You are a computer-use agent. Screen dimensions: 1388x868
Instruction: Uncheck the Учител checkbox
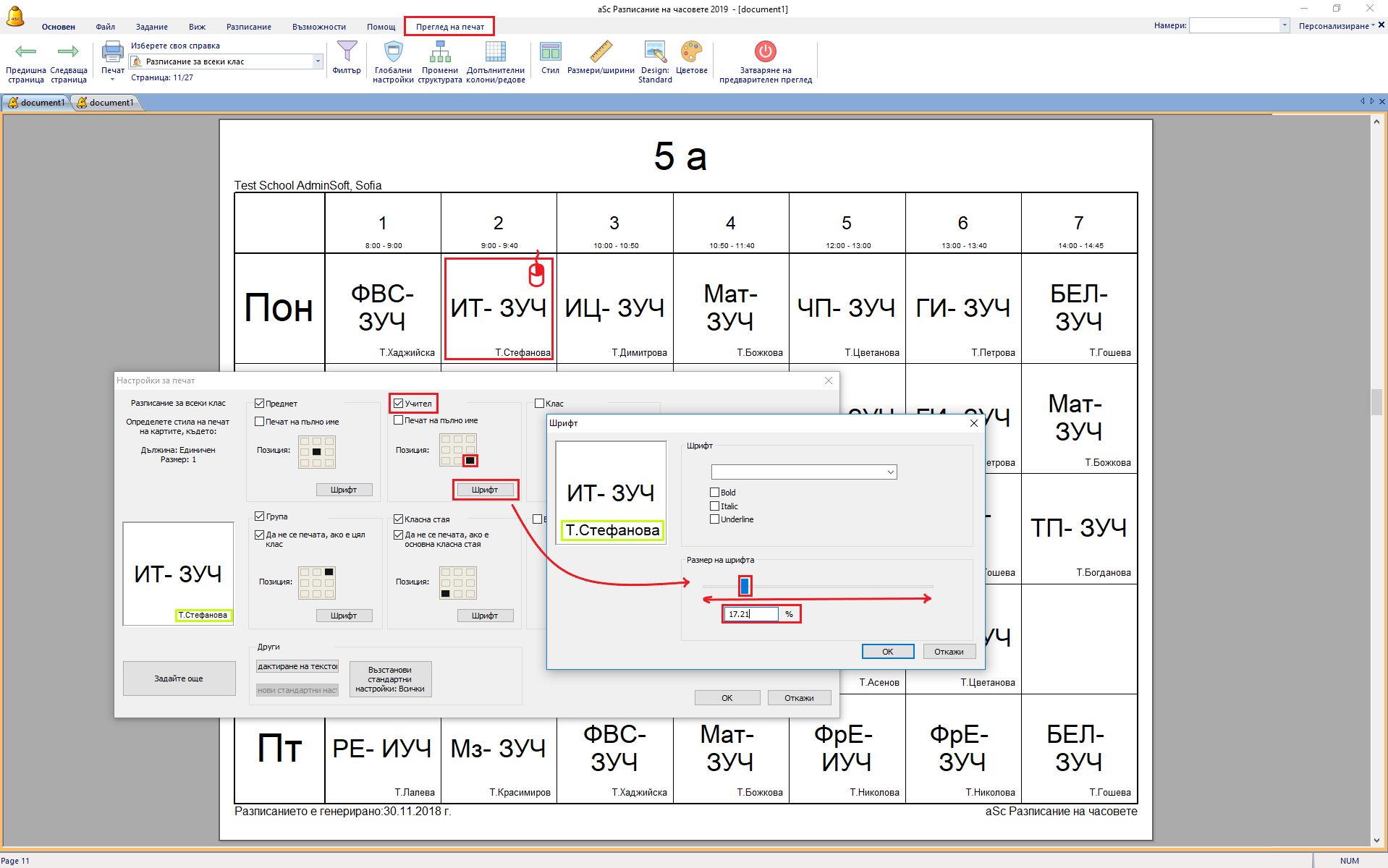point(399,404)
